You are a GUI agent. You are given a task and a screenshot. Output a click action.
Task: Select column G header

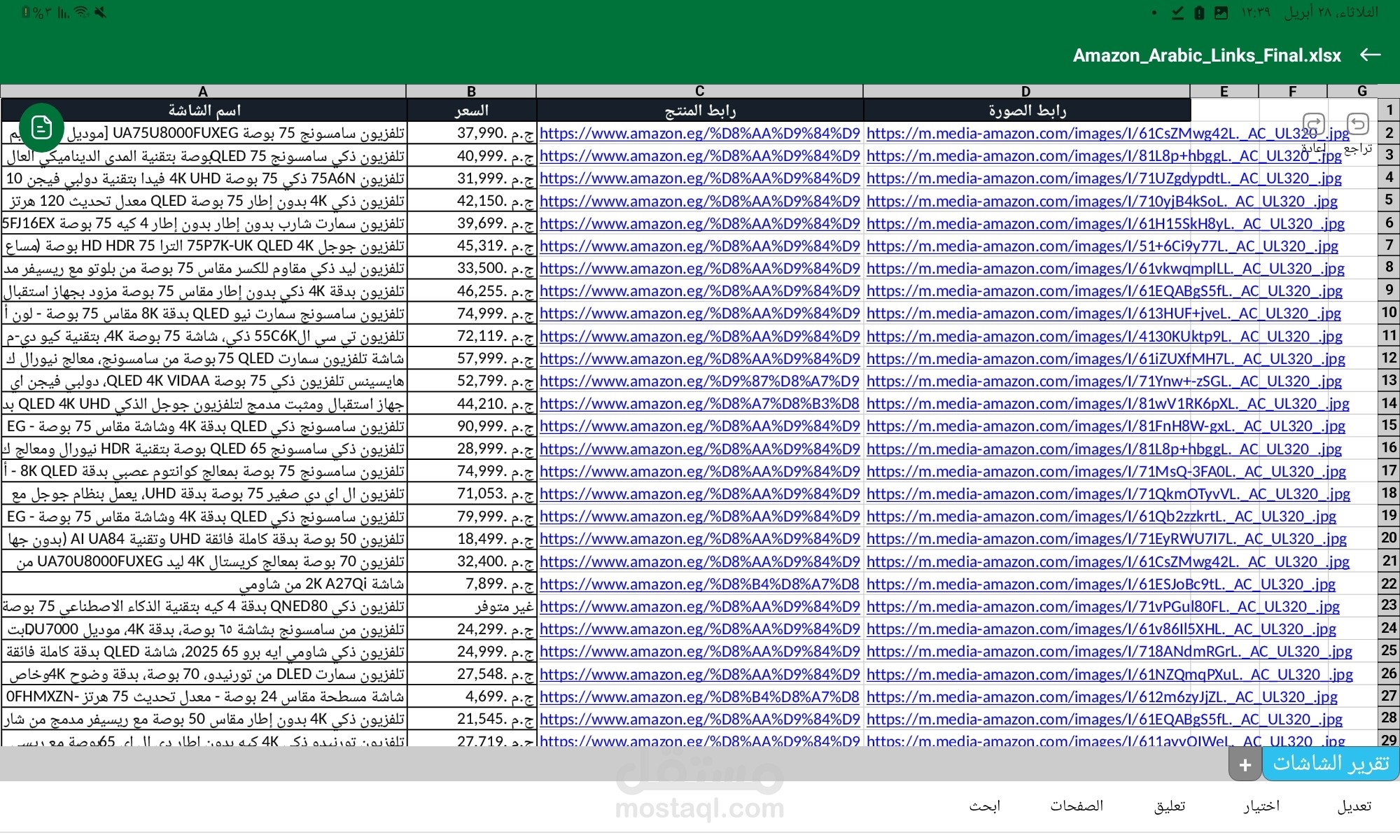click(1362, 91)
